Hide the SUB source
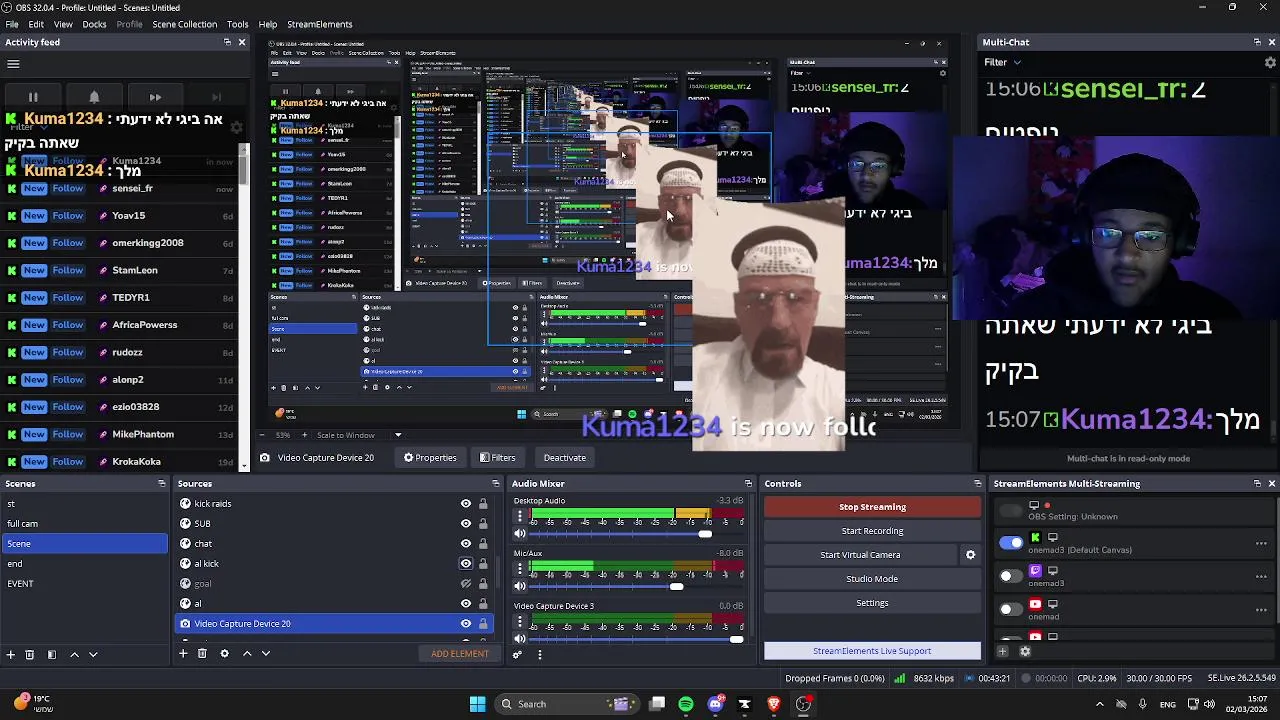 point(465,524)
